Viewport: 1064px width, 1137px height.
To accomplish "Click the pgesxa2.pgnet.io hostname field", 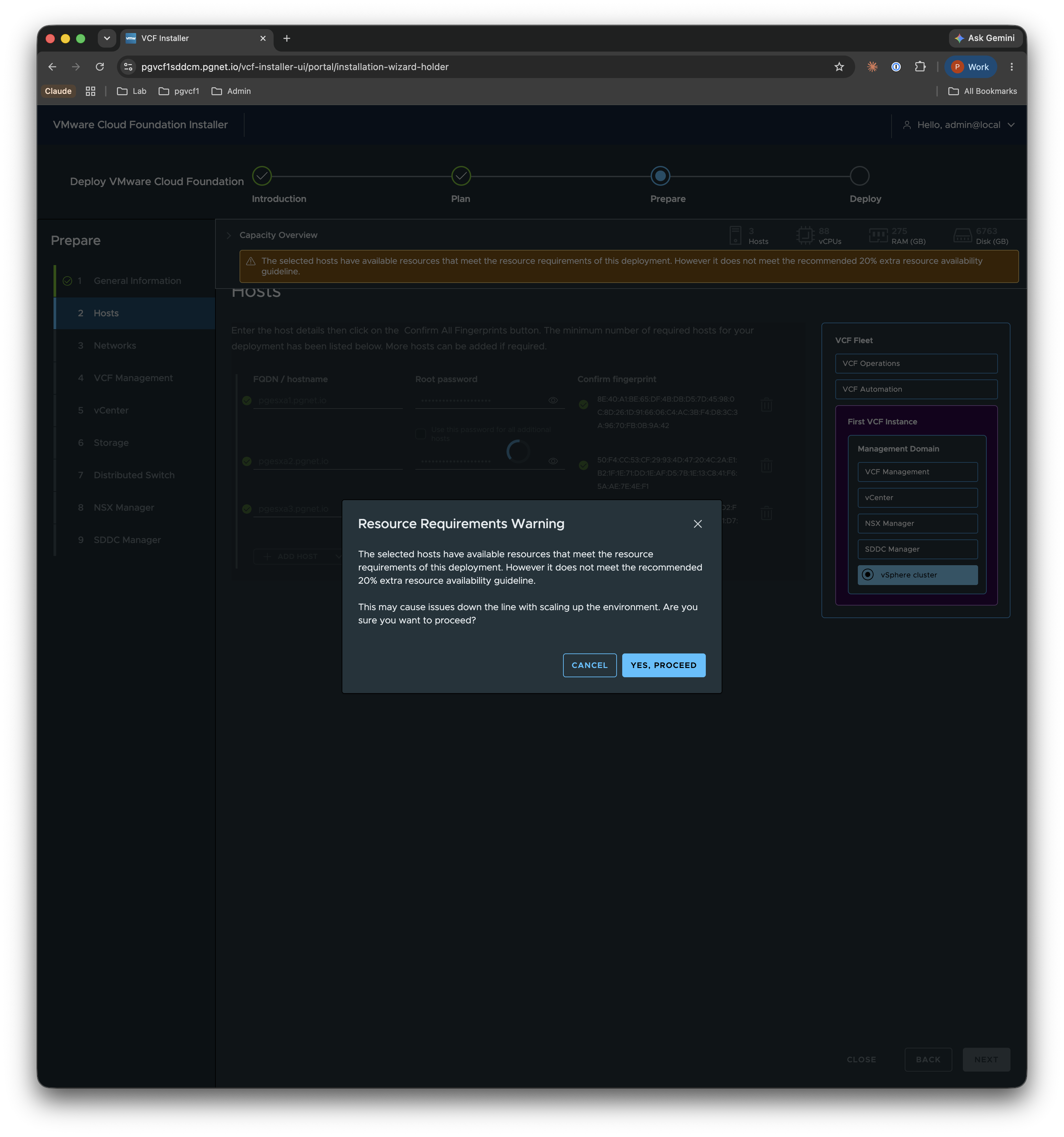I will [327, 461].
